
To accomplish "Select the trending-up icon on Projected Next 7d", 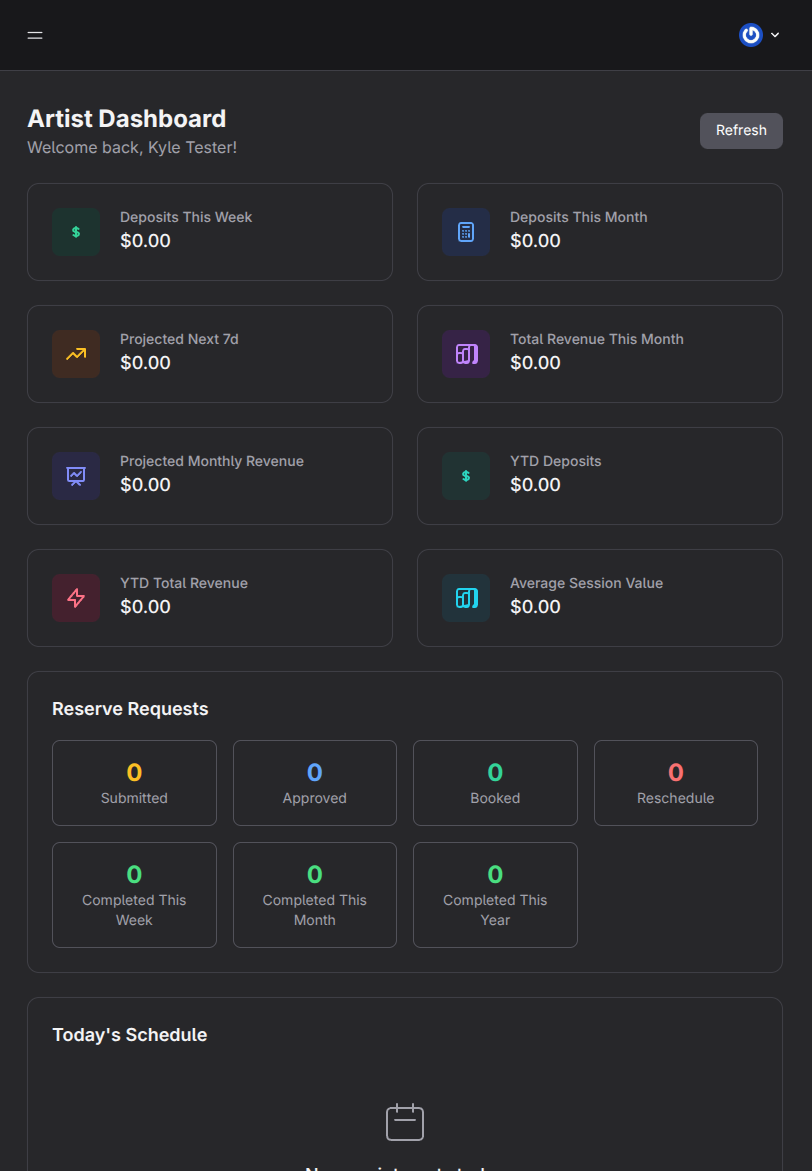I will pyautogui.click(x=76, y=353).
